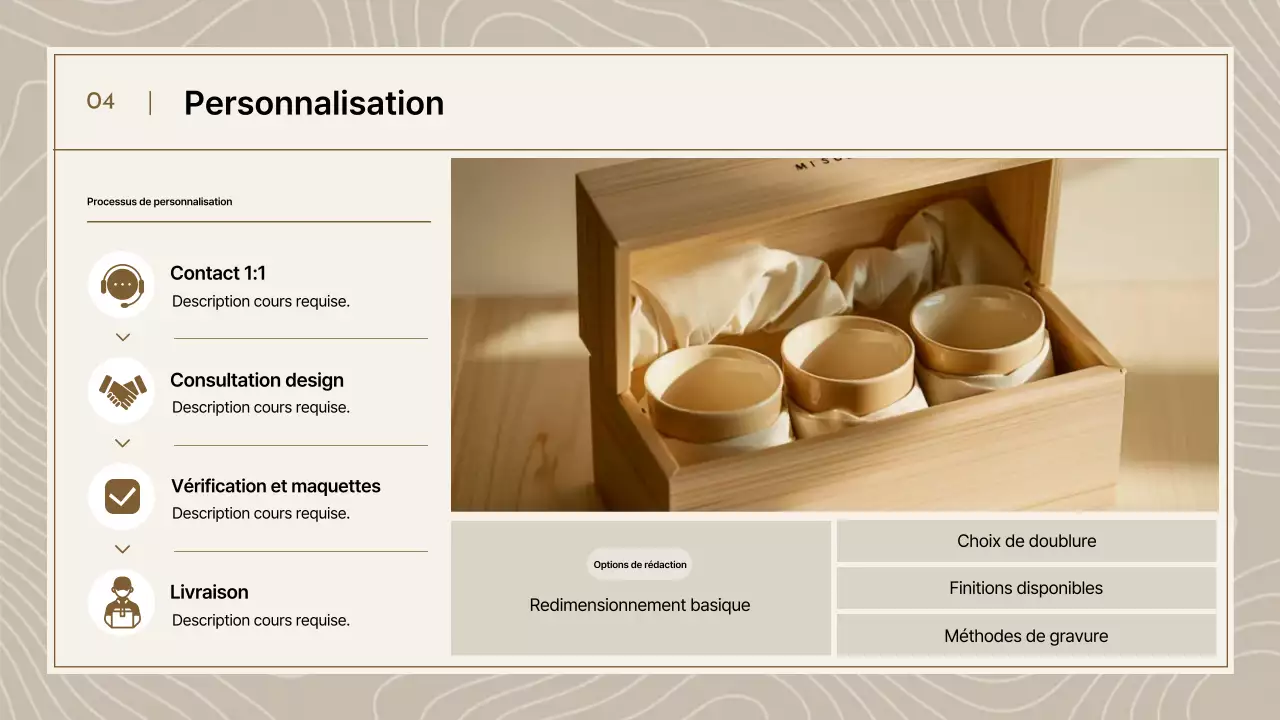The height and width of the screenshot is (720, 1280).
Task: Toggle the Redimensionnement basique option
Action: [x=639, y=605]
